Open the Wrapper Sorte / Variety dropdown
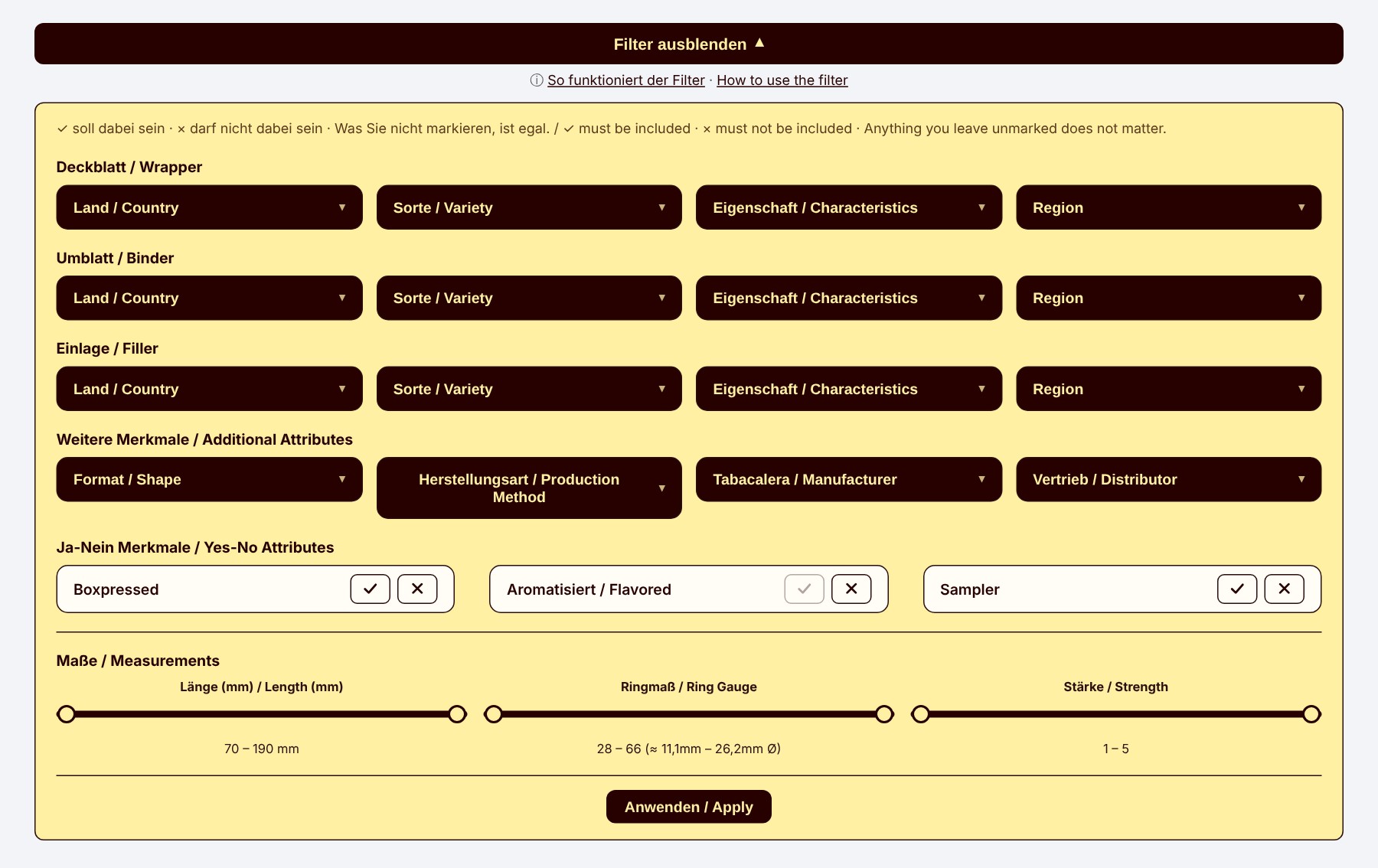The width and height of the screenshot is (1378, 868). point(529,207)
